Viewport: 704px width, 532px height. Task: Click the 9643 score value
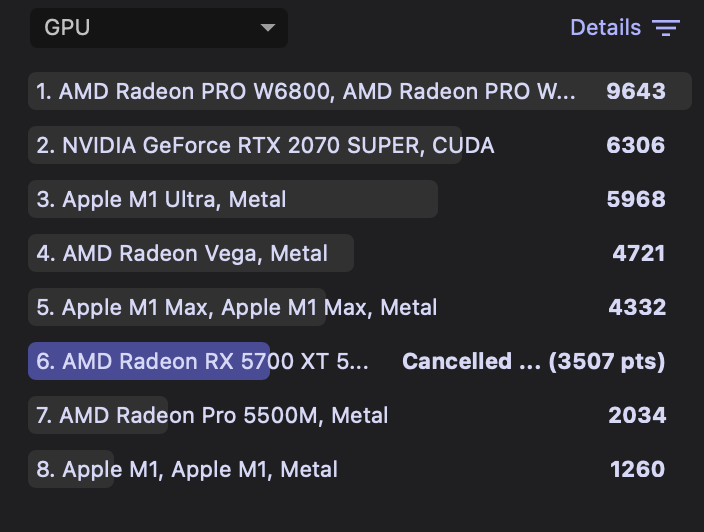(x=635, y=91)
